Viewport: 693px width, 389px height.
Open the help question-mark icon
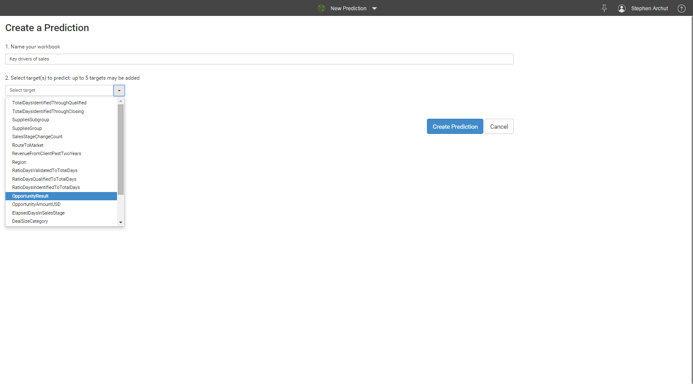pyautogui.click(x=681, y=8)
